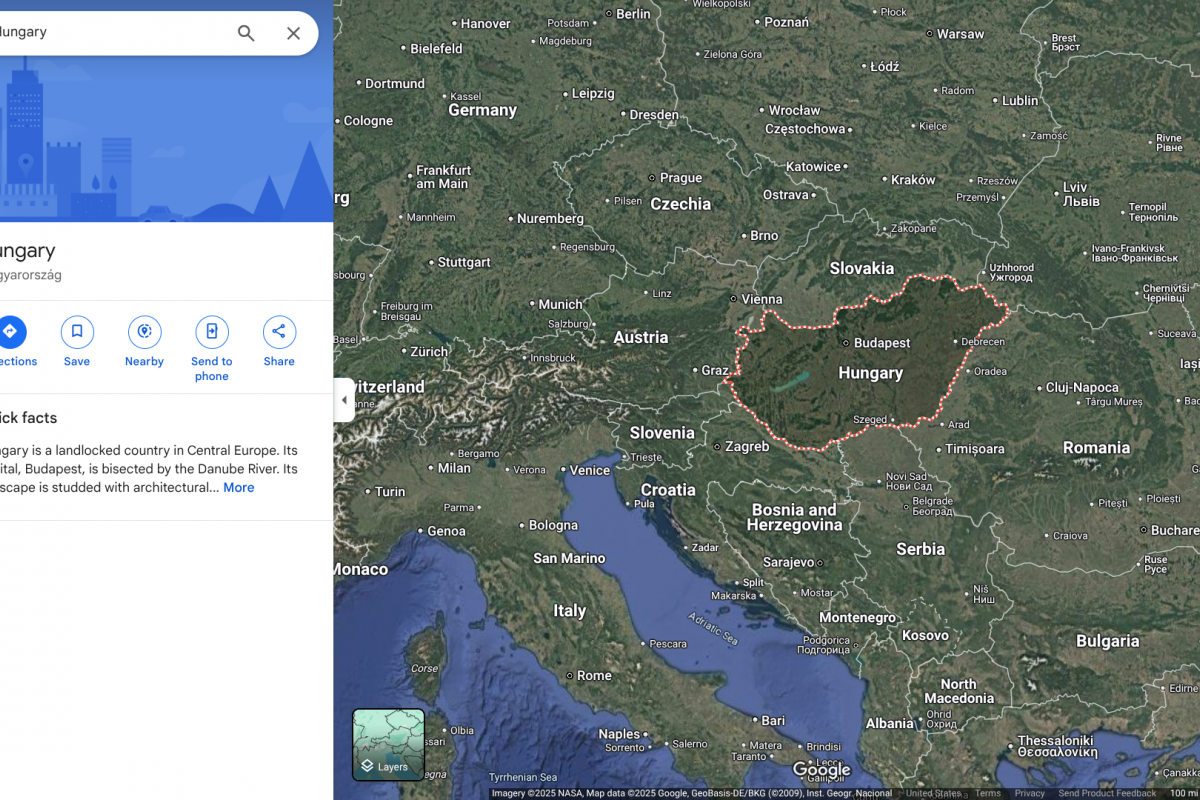Image resolution: width=1200 pixels, height=800 pixels.
Task: Toggle the map scale unit
Action: click(x=1183, y=793)
